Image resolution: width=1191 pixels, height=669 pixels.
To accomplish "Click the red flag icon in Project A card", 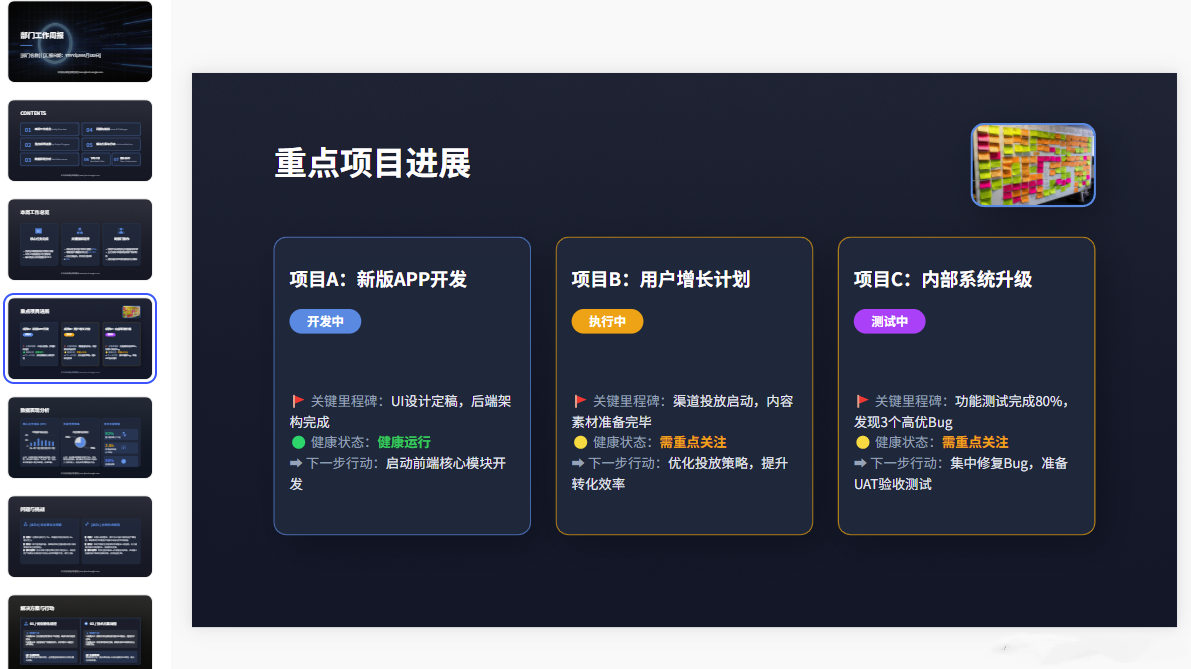I will [x=298, y=401].
